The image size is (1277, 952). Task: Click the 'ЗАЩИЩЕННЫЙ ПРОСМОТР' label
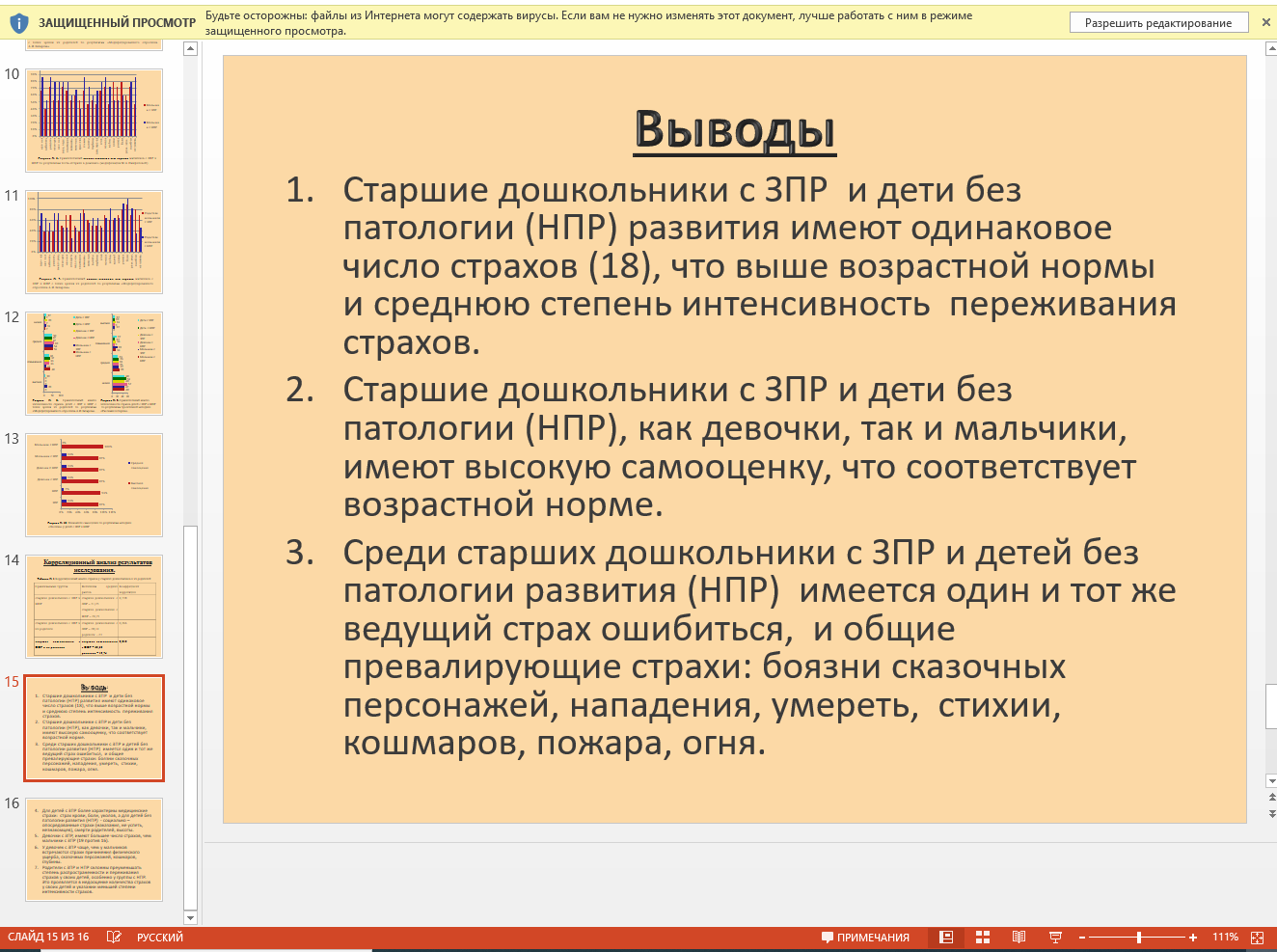click(117, 22)
